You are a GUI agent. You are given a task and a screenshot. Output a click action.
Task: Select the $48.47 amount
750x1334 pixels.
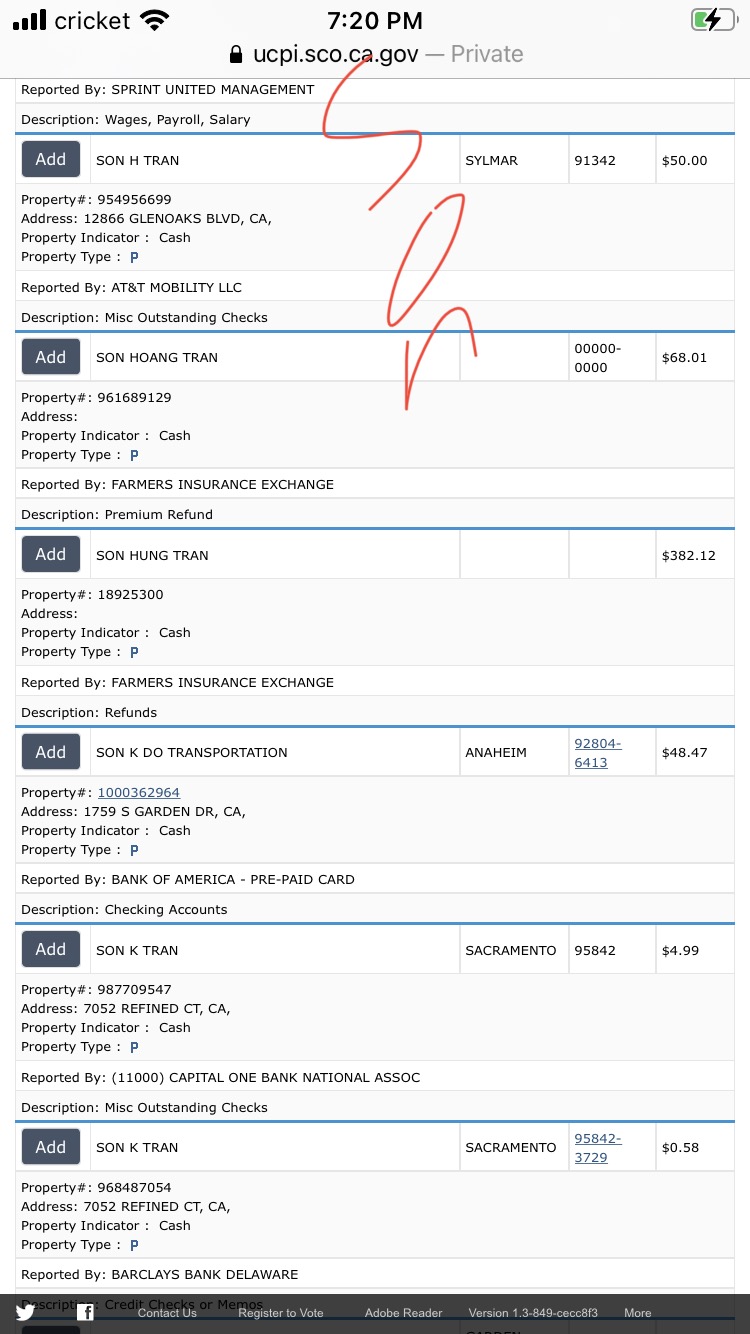(684, 753)
